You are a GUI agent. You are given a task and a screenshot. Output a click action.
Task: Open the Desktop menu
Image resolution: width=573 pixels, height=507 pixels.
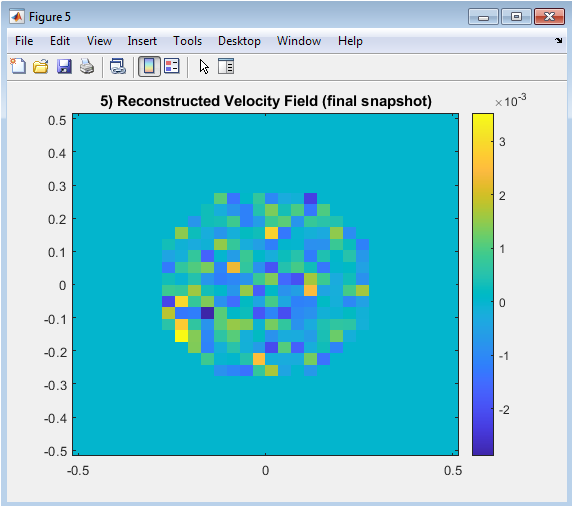(x=239, y=41)
